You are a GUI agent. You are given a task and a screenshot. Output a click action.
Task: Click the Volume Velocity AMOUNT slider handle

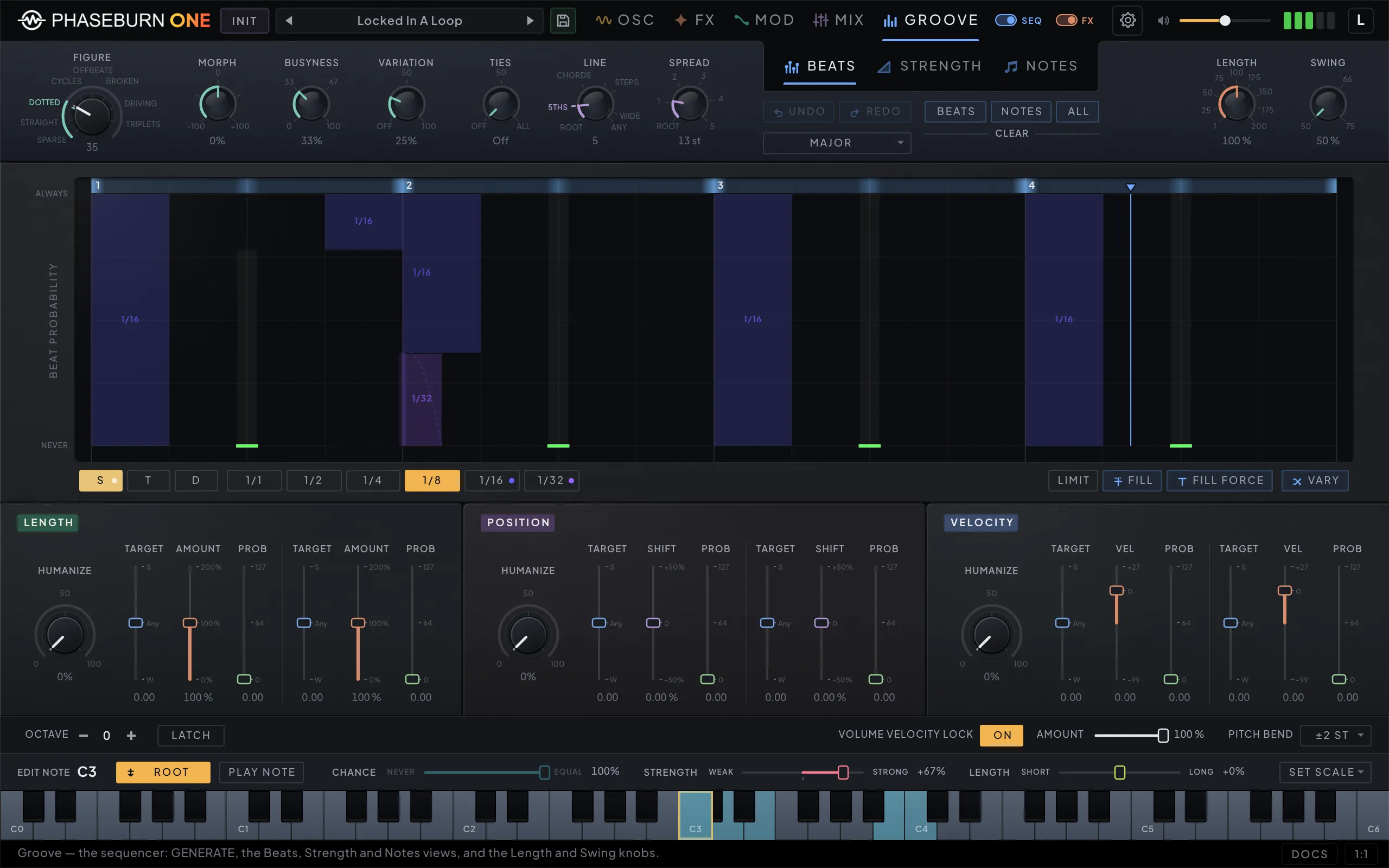click(1162, 736)
